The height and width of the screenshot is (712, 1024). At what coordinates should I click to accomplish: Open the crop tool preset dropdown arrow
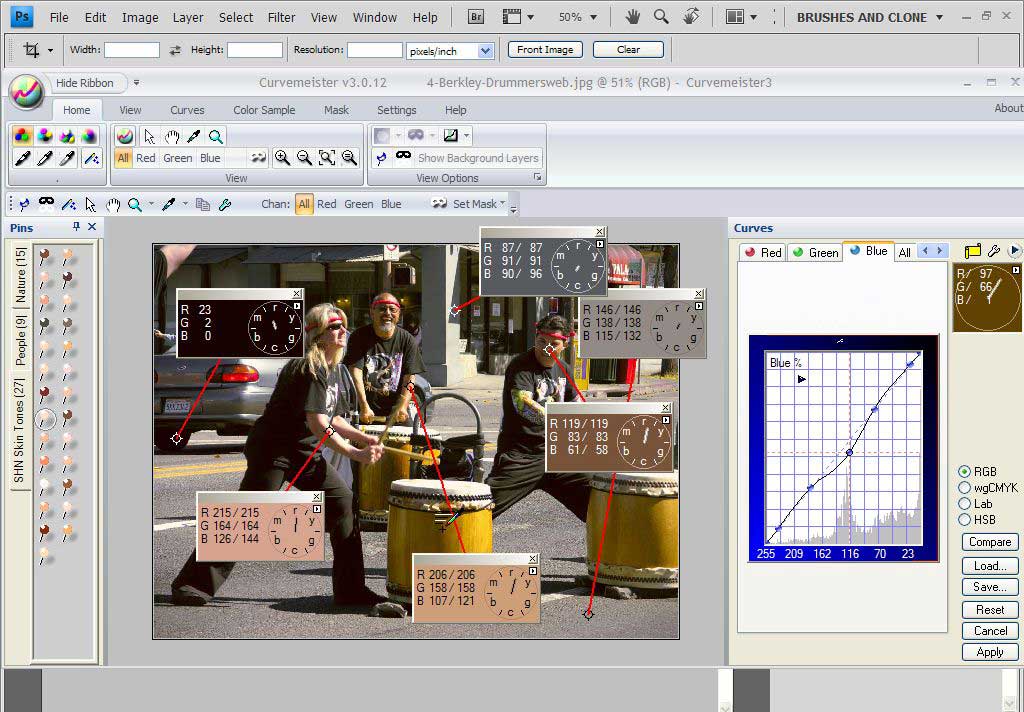50,50
